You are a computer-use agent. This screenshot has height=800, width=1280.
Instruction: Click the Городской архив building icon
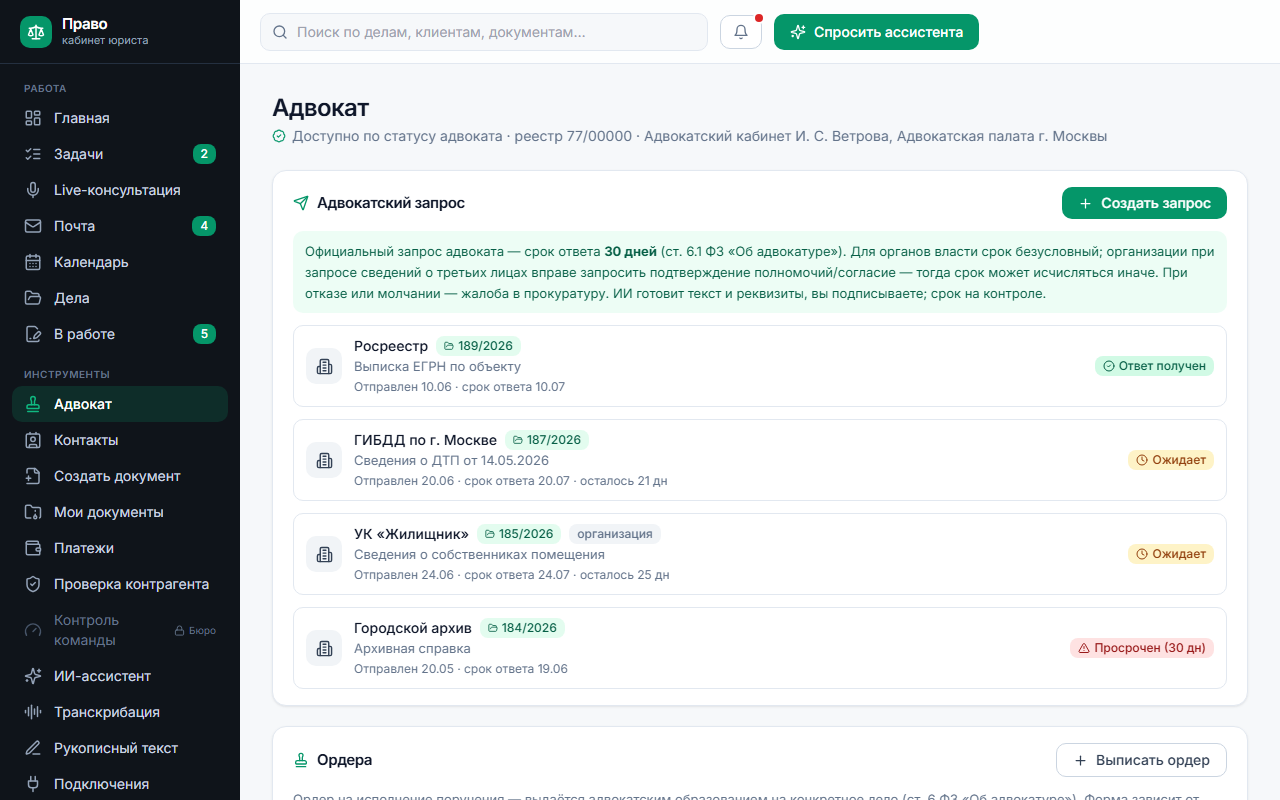(324, 648)
